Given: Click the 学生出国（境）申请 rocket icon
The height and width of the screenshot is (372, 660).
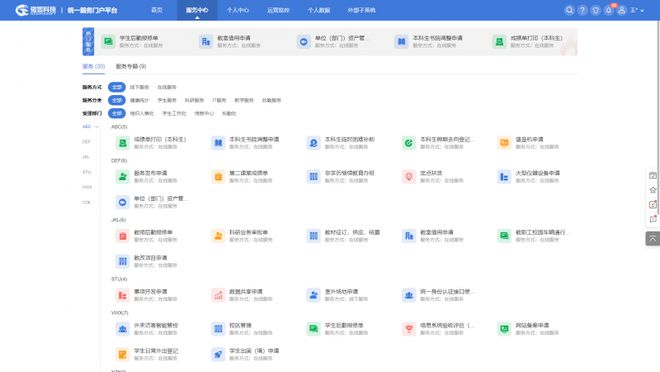Looking at the screenshot, I should point(218,354).
